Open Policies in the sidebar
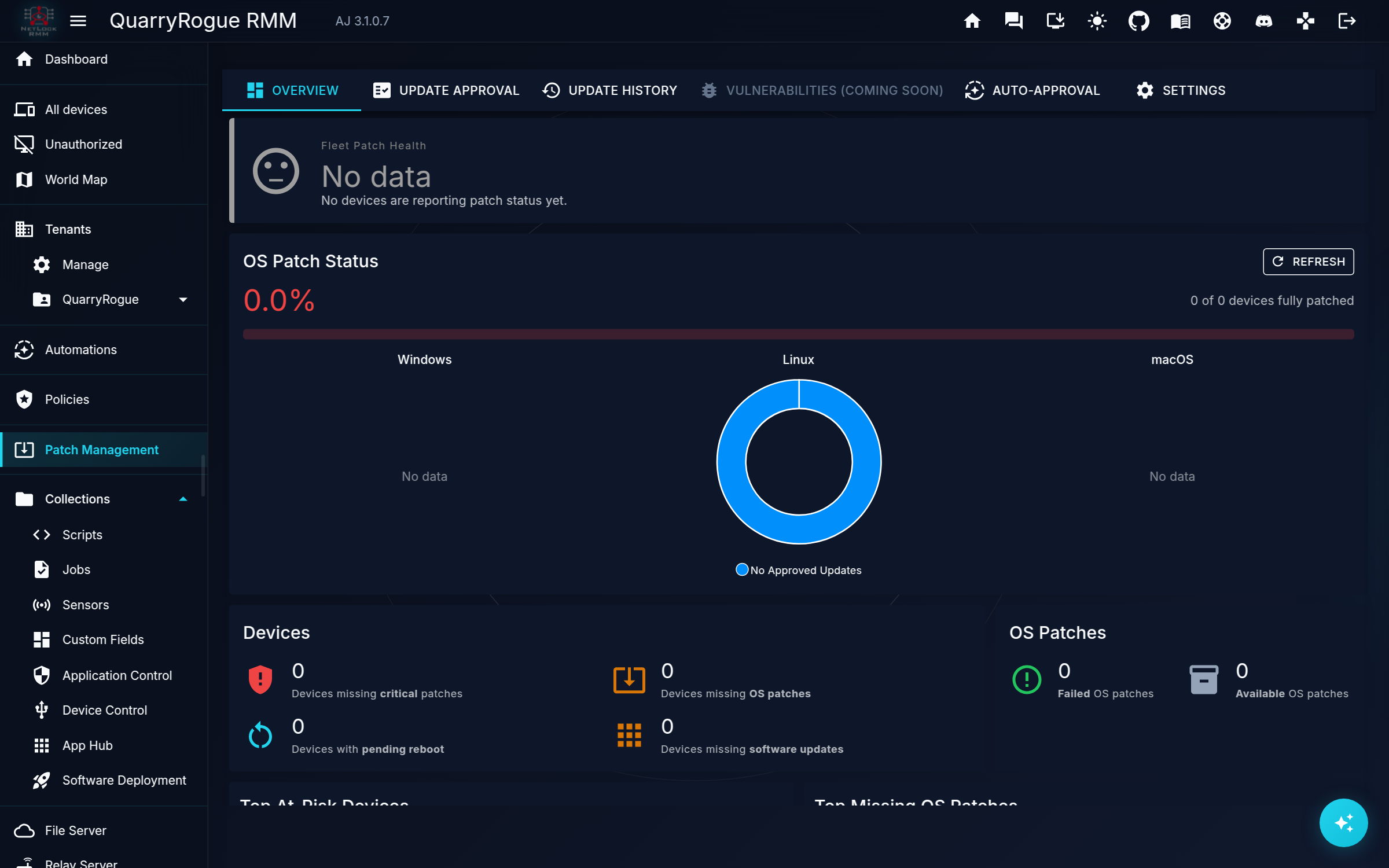The height and width of the screenshot is (868, 1389). (x=104, y=399)
